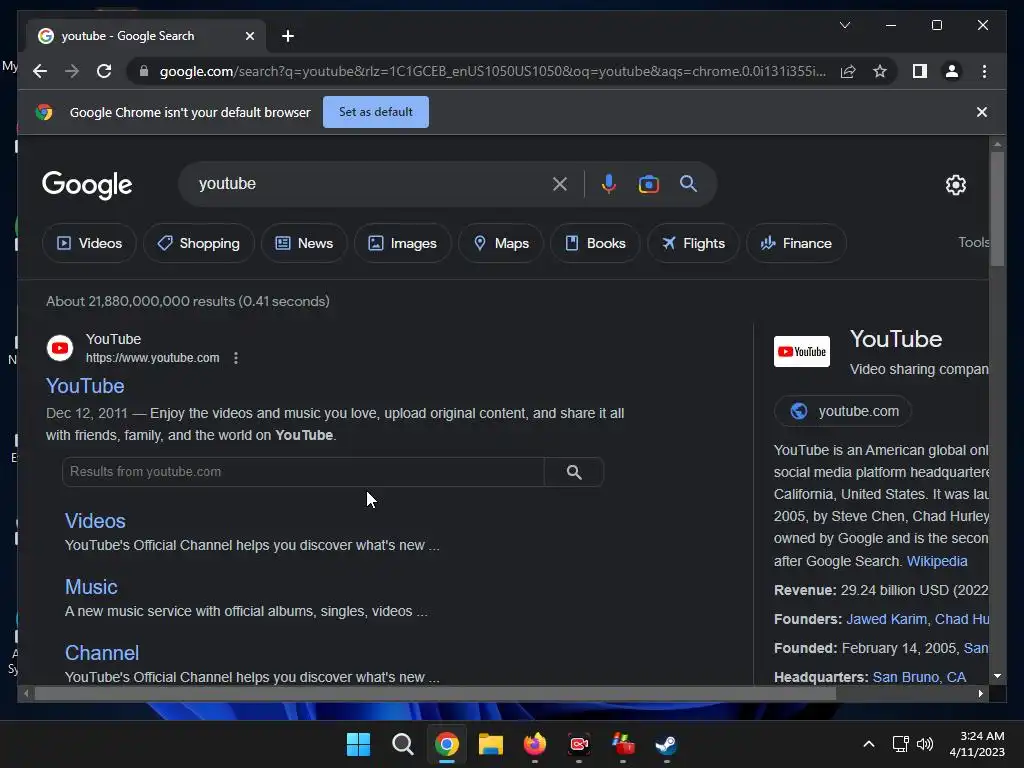1024x768 pixels.
Task: Bookmark this tab with star icon
Action: [880, 71]
